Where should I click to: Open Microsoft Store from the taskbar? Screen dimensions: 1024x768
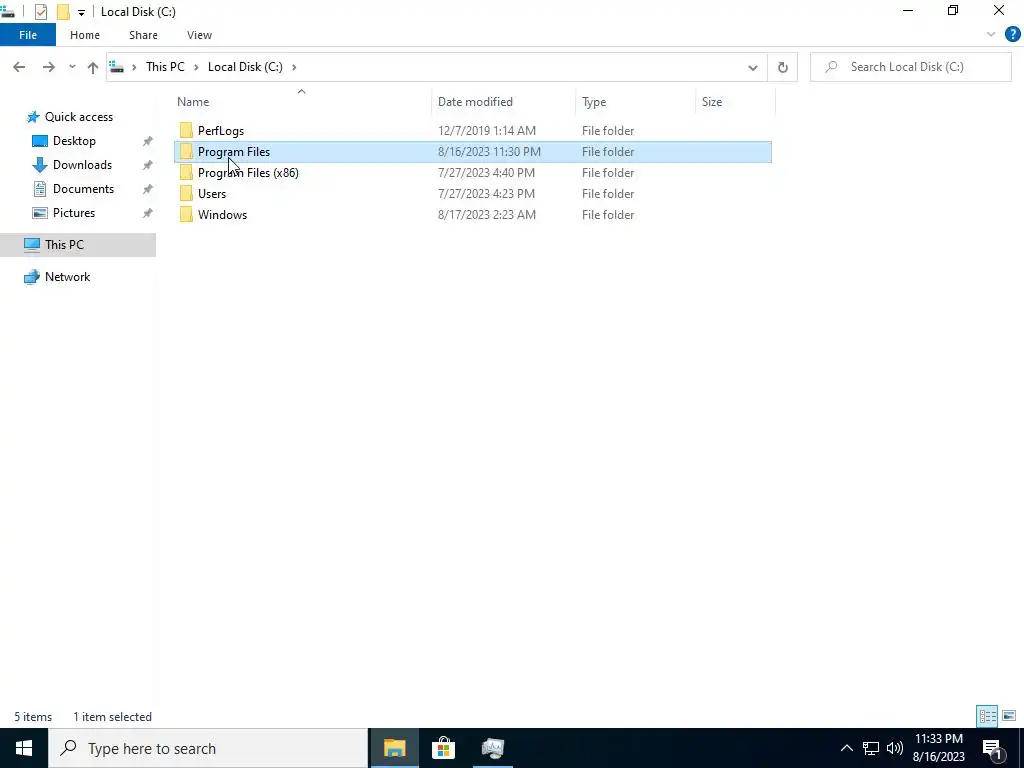(443, 748)
